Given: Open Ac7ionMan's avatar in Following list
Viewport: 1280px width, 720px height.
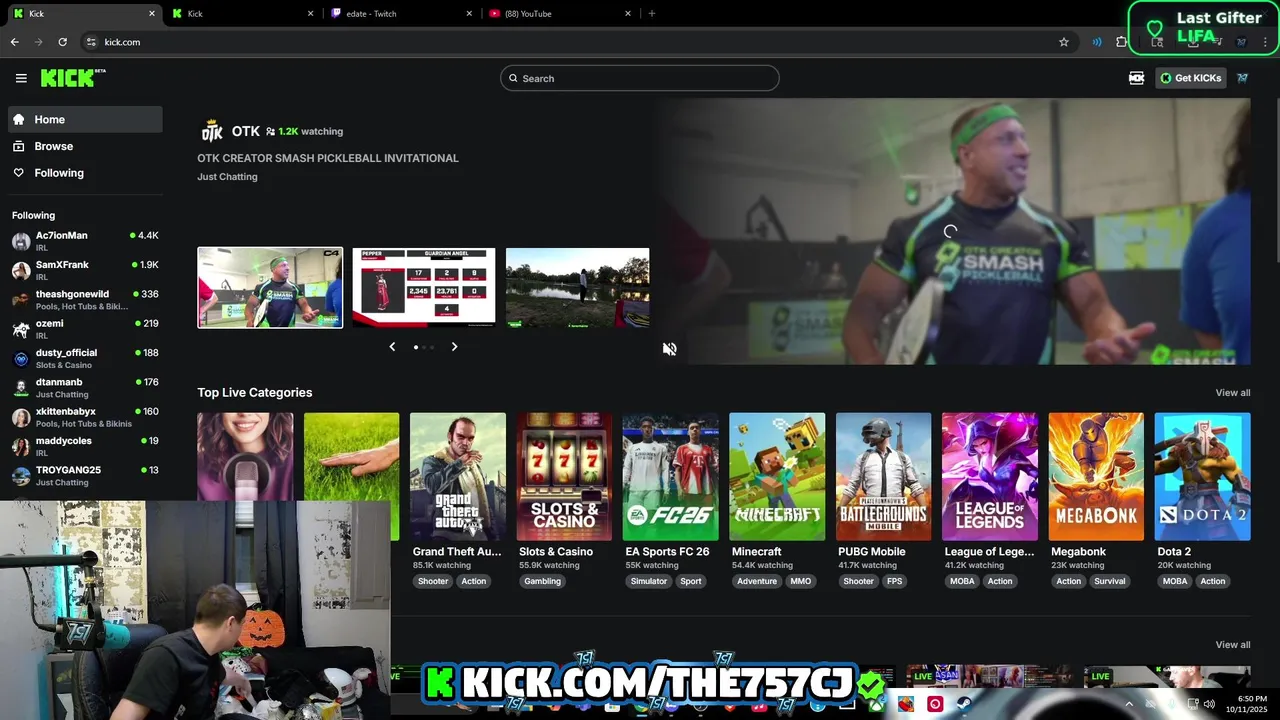Looking at the screenshot, I should click(21, 241).
